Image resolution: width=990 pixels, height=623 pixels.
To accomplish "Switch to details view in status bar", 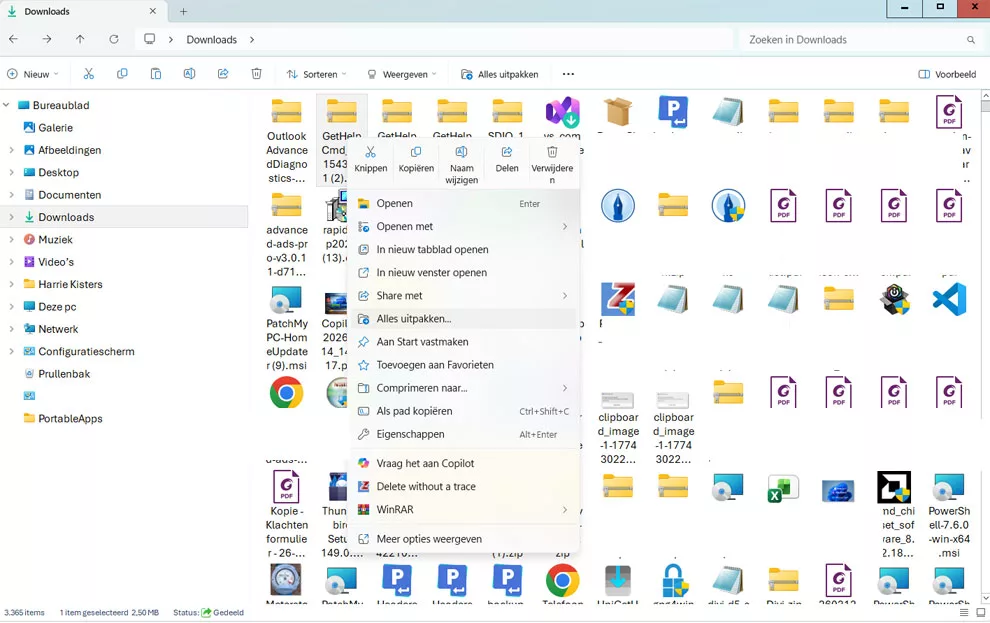I will (x=963, y=612).
